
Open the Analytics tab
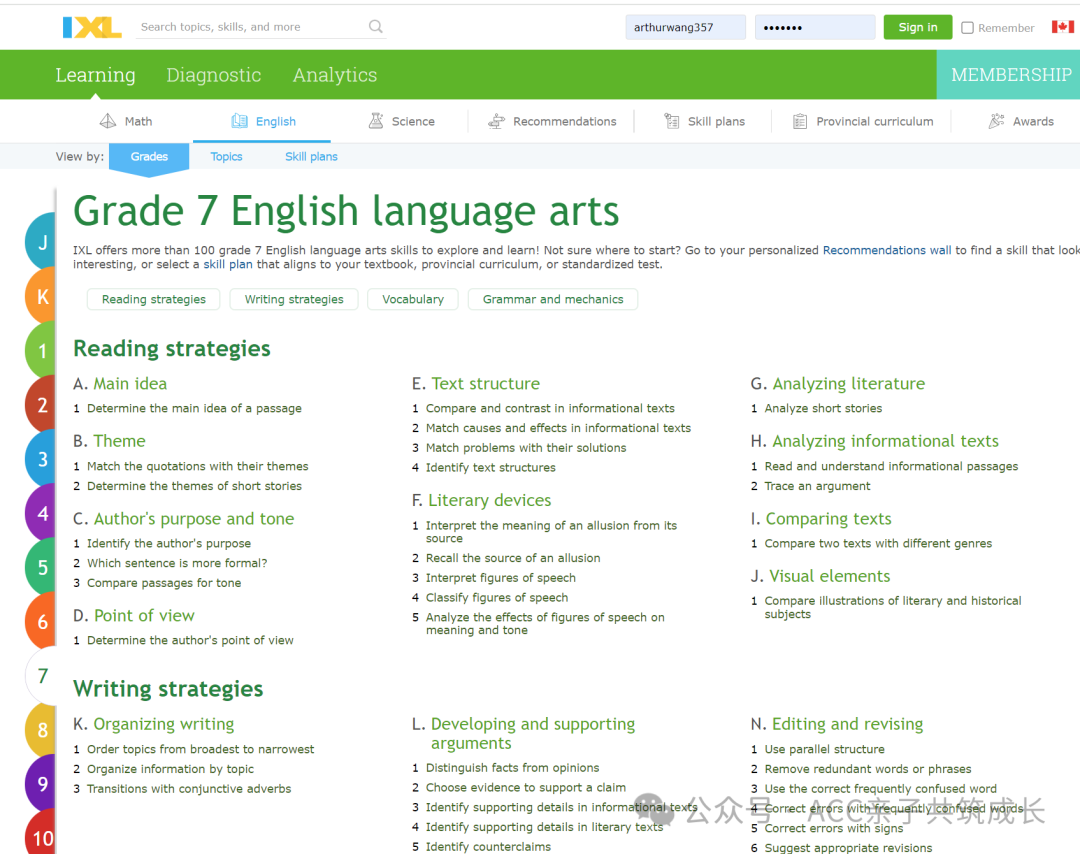tap(335, 74)
